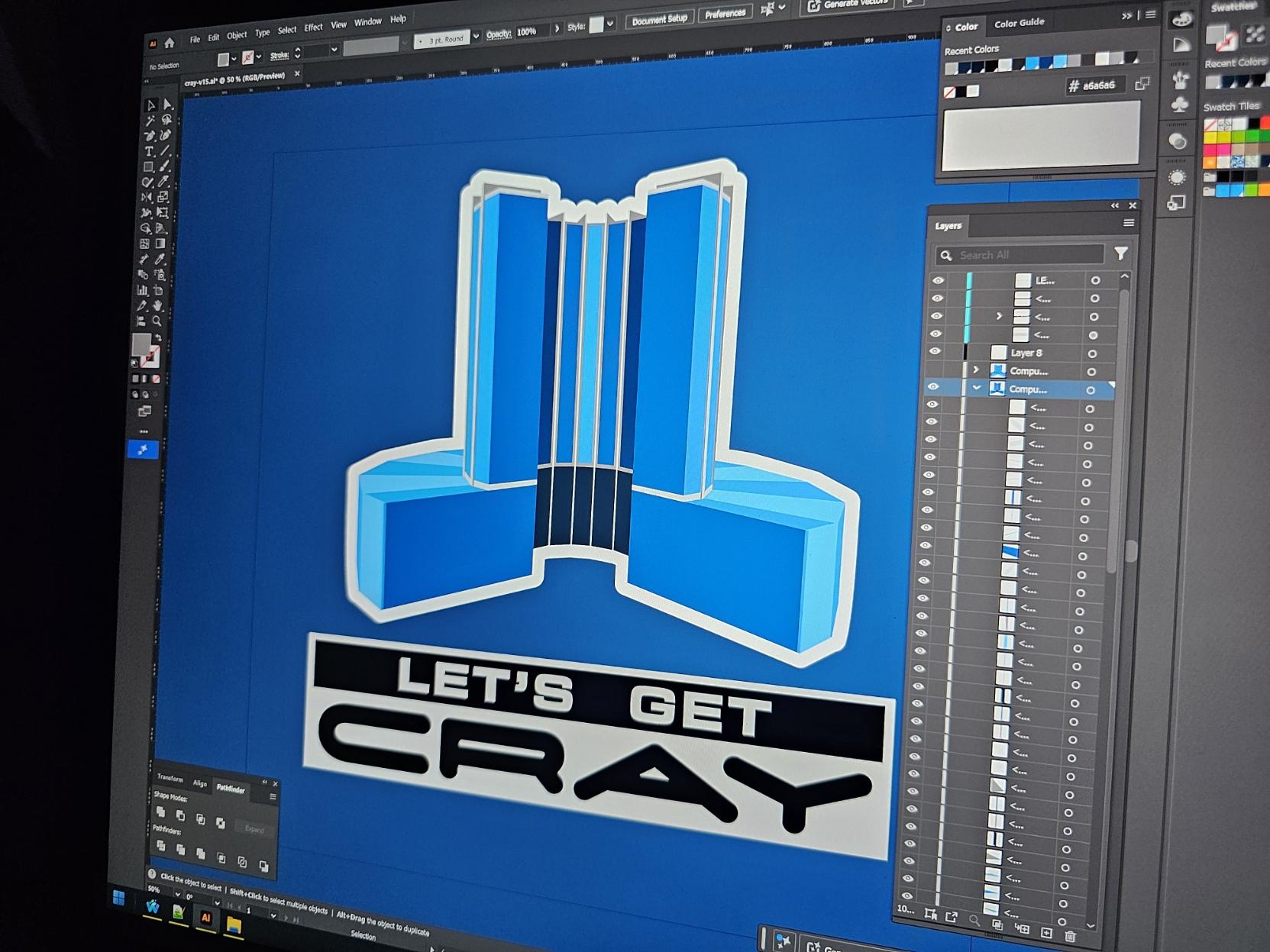Click the Opacity label link

pyautogui.click(x=499, y=34)
